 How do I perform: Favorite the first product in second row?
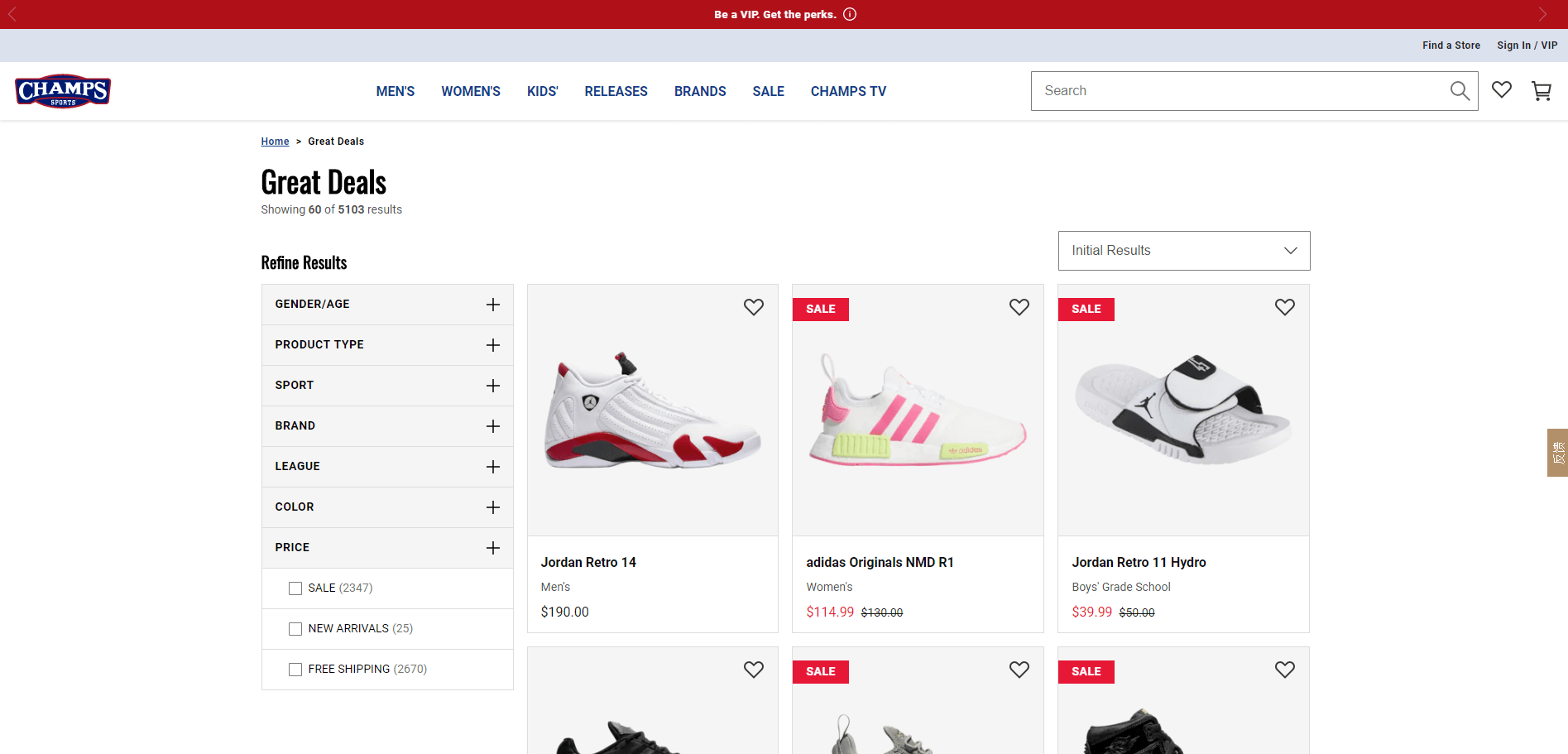pyautogui.click(x=754, y=670)
